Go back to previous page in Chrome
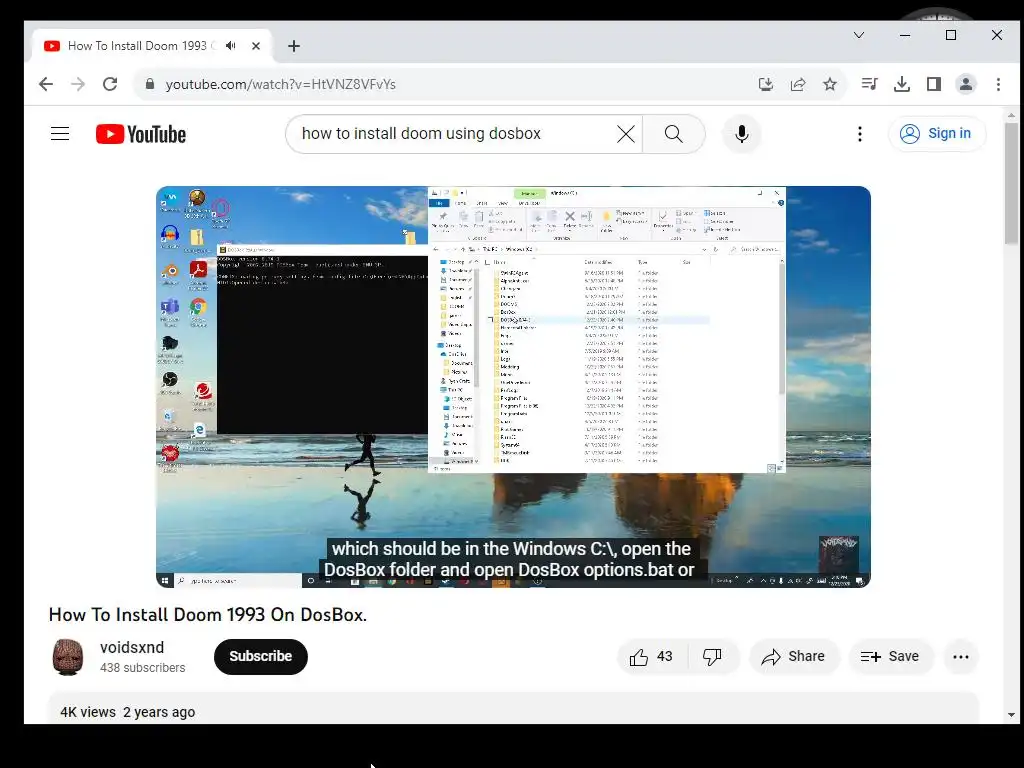The image size is (1024, 768). (x=46, y=84)
